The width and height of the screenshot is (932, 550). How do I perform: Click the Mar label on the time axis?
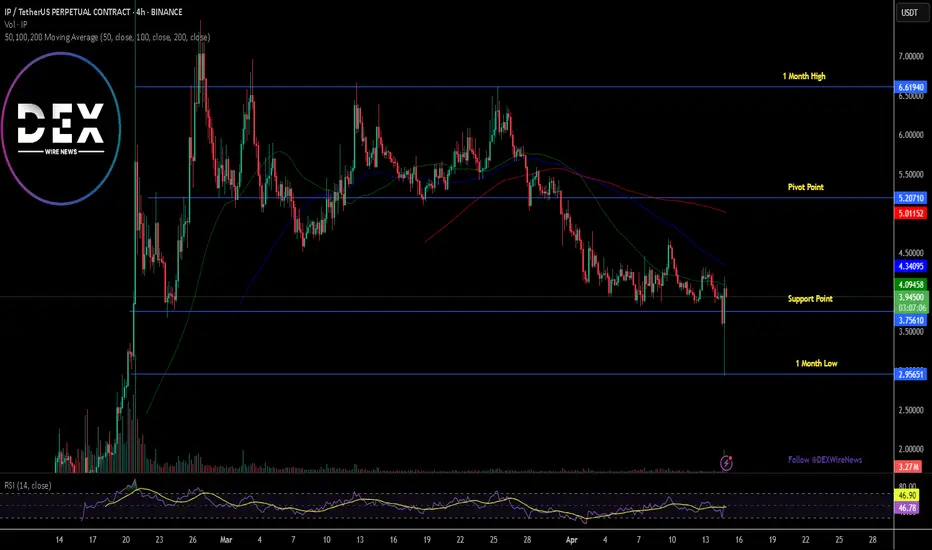point(226,540)
